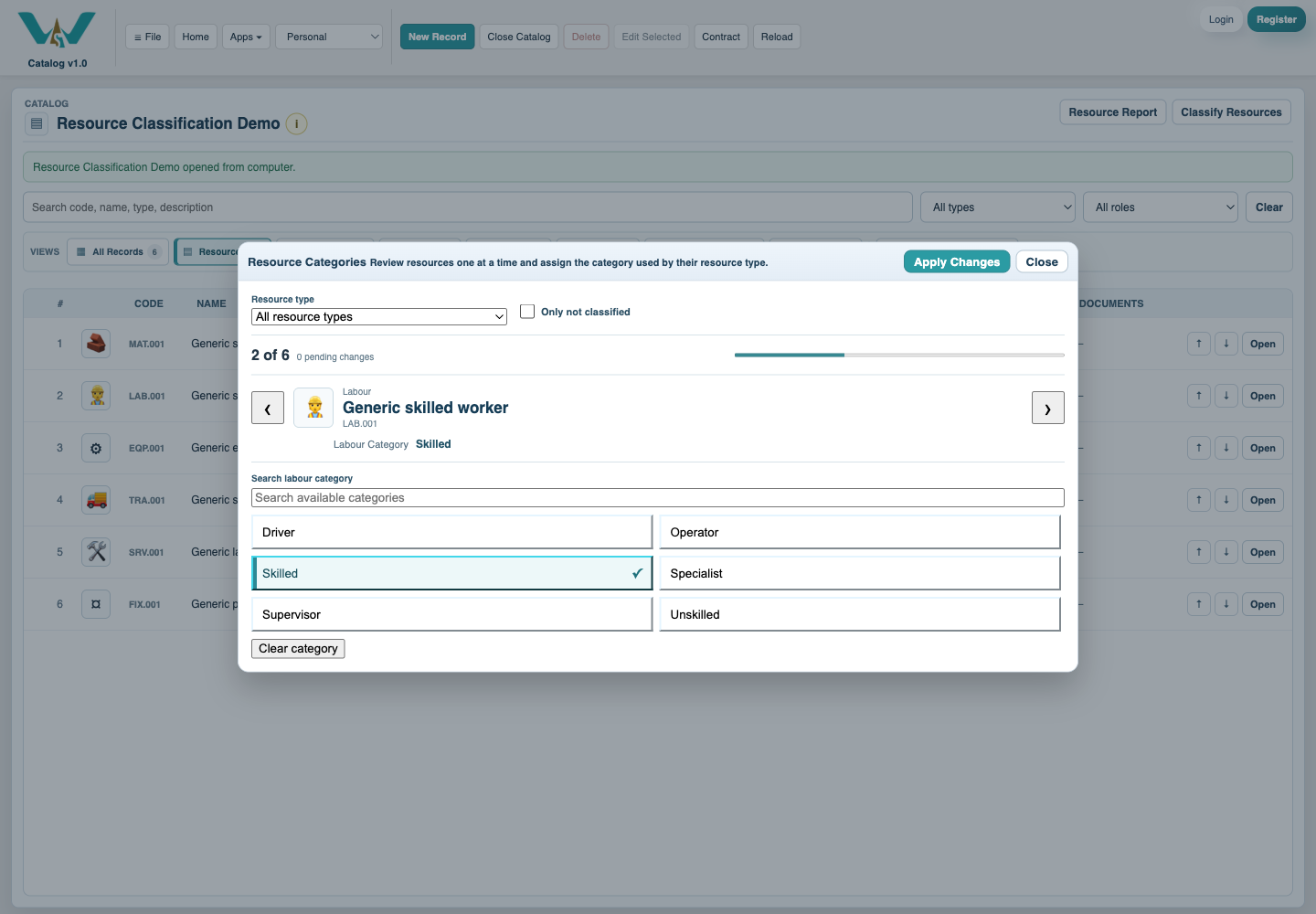The height and width of the screenshot is (914, 1316).
Task: Switch to the All Records view tab
Action: (x=118, y=252)
